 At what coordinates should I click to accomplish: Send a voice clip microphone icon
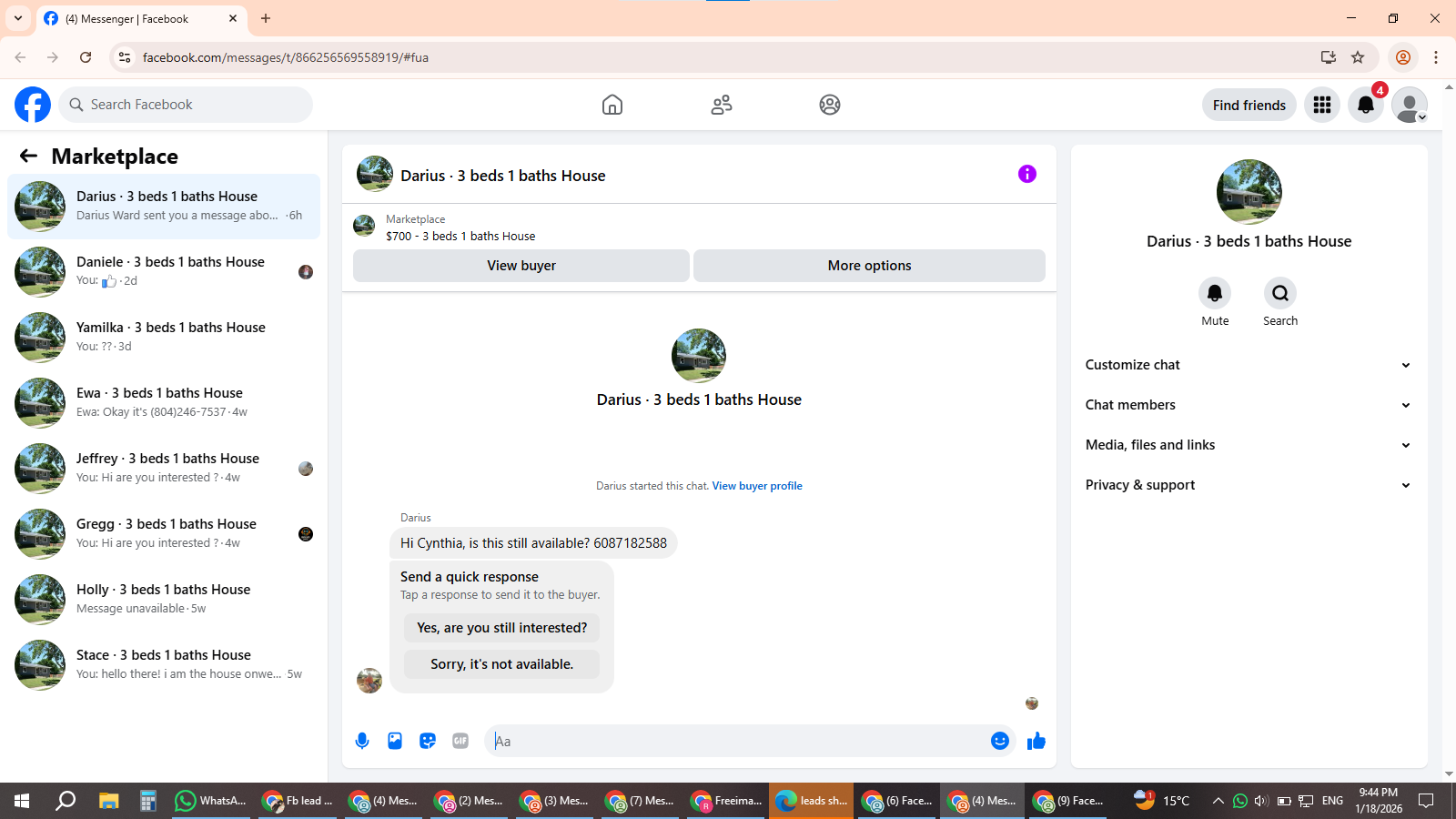pos(362,741)
